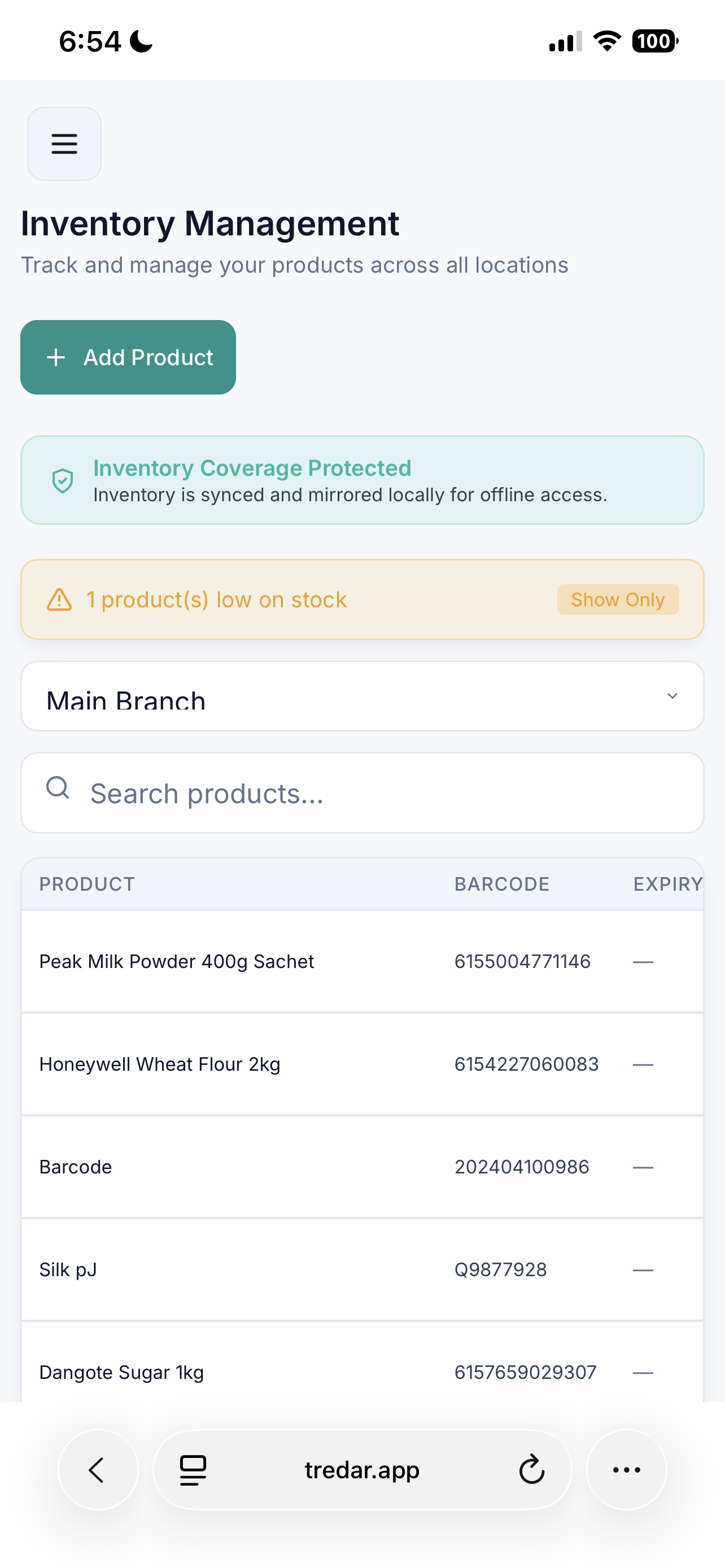Click the shield icon beside Inventory Coverage Protected

63,480
